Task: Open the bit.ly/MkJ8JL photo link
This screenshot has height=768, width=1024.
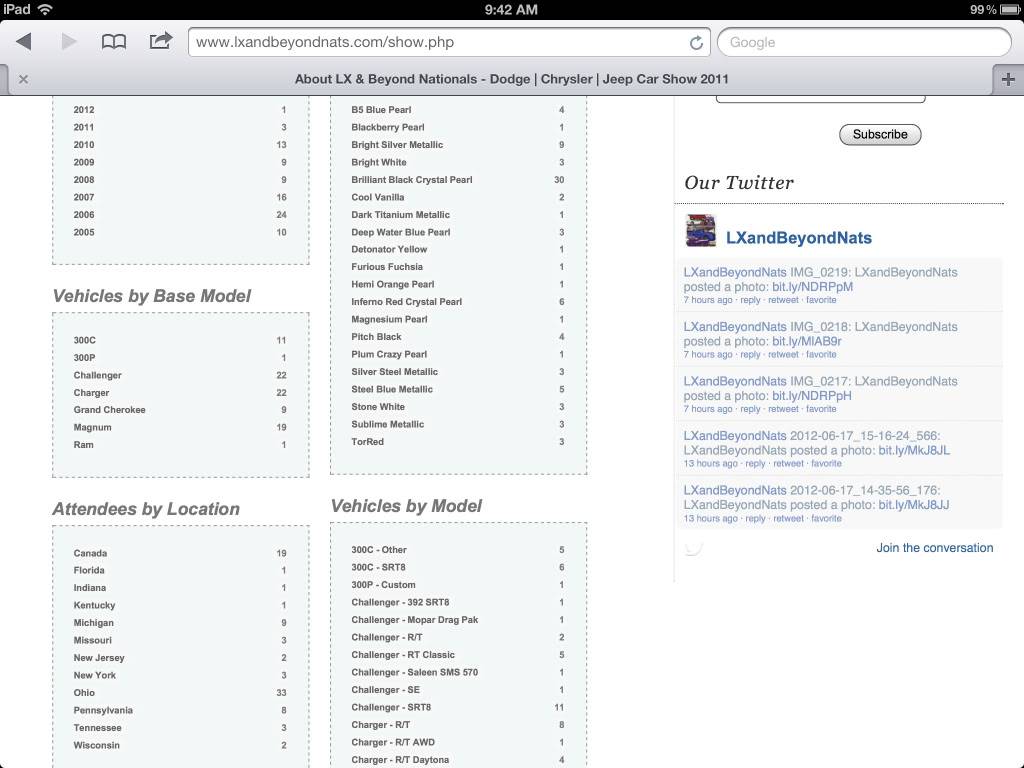Action: [x=914, y=450]
